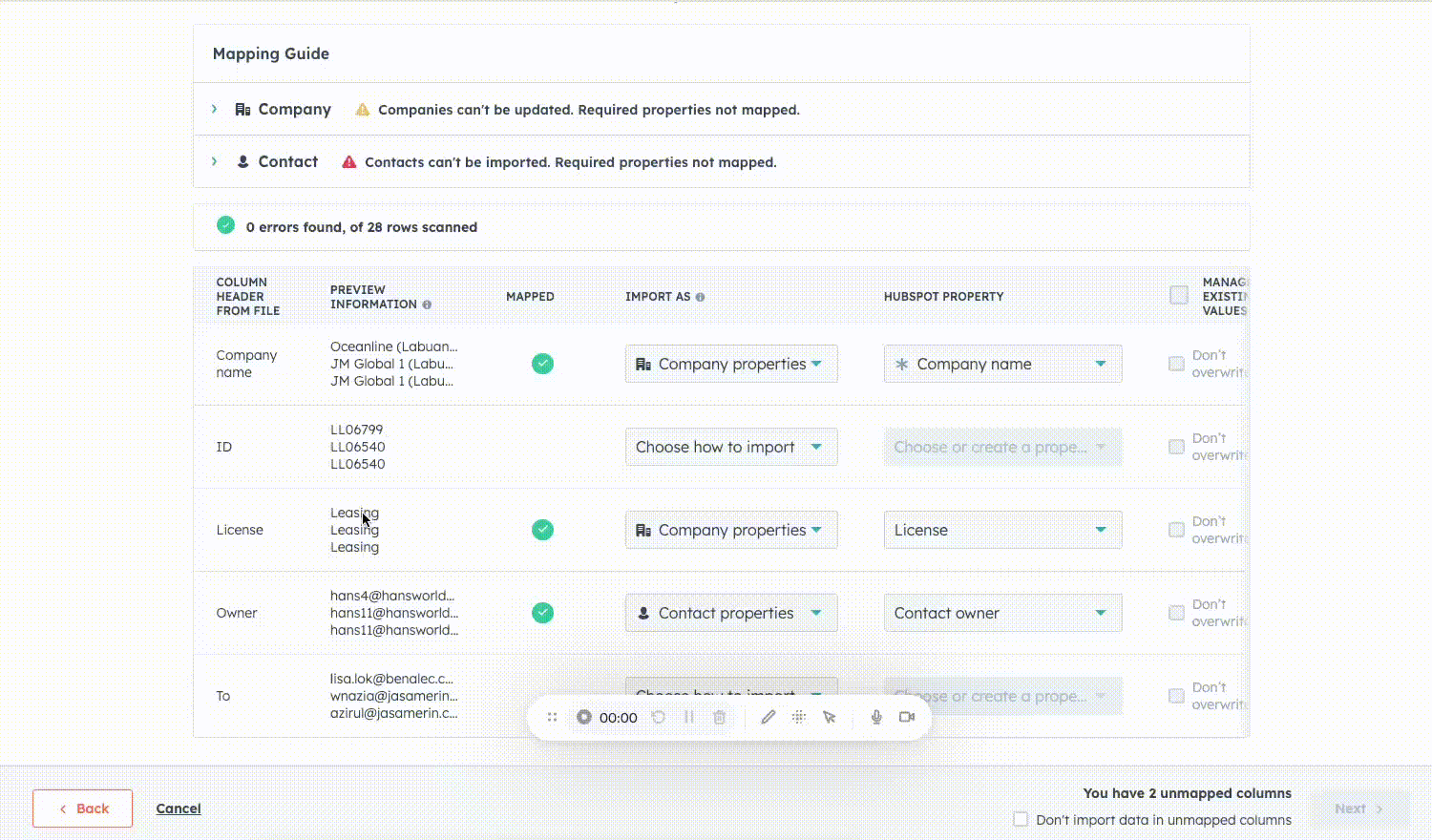Open the Company name property dropdown
This screenshot has height=840, width=1432.
1001,364
